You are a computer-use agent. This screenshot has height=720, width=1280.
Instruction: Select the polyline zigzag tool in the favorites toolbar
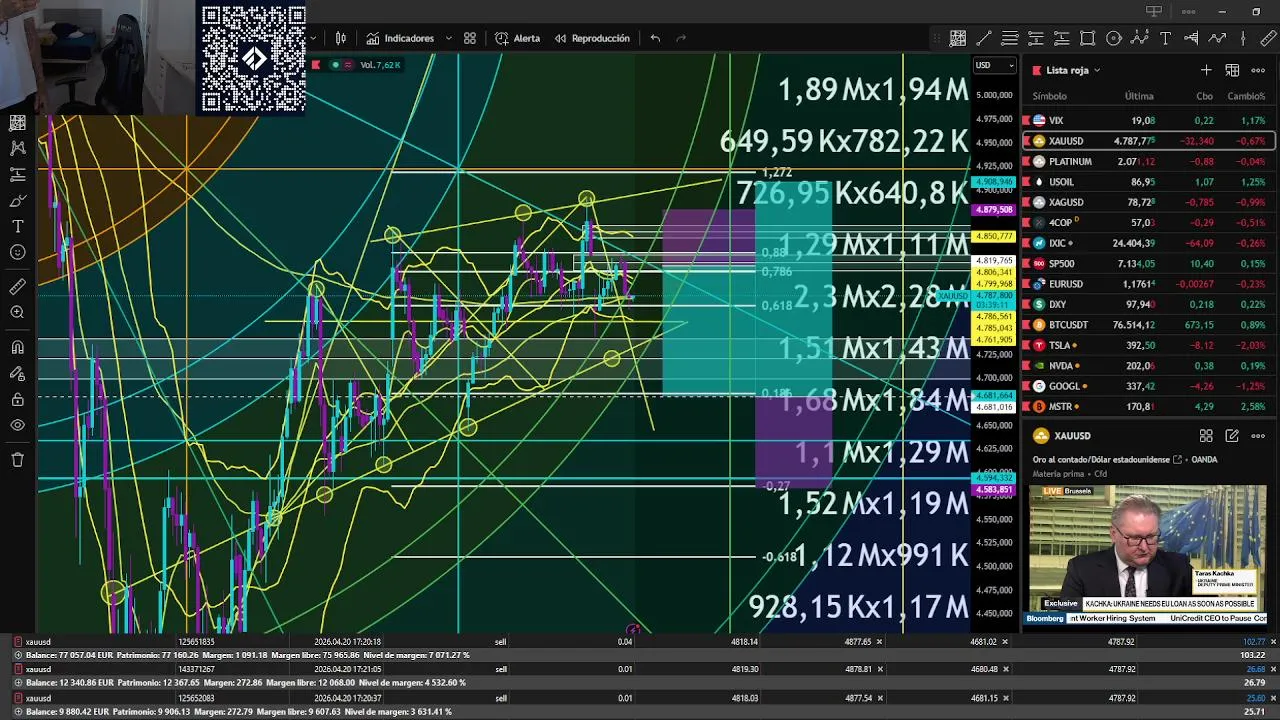tap(1217, 38)
